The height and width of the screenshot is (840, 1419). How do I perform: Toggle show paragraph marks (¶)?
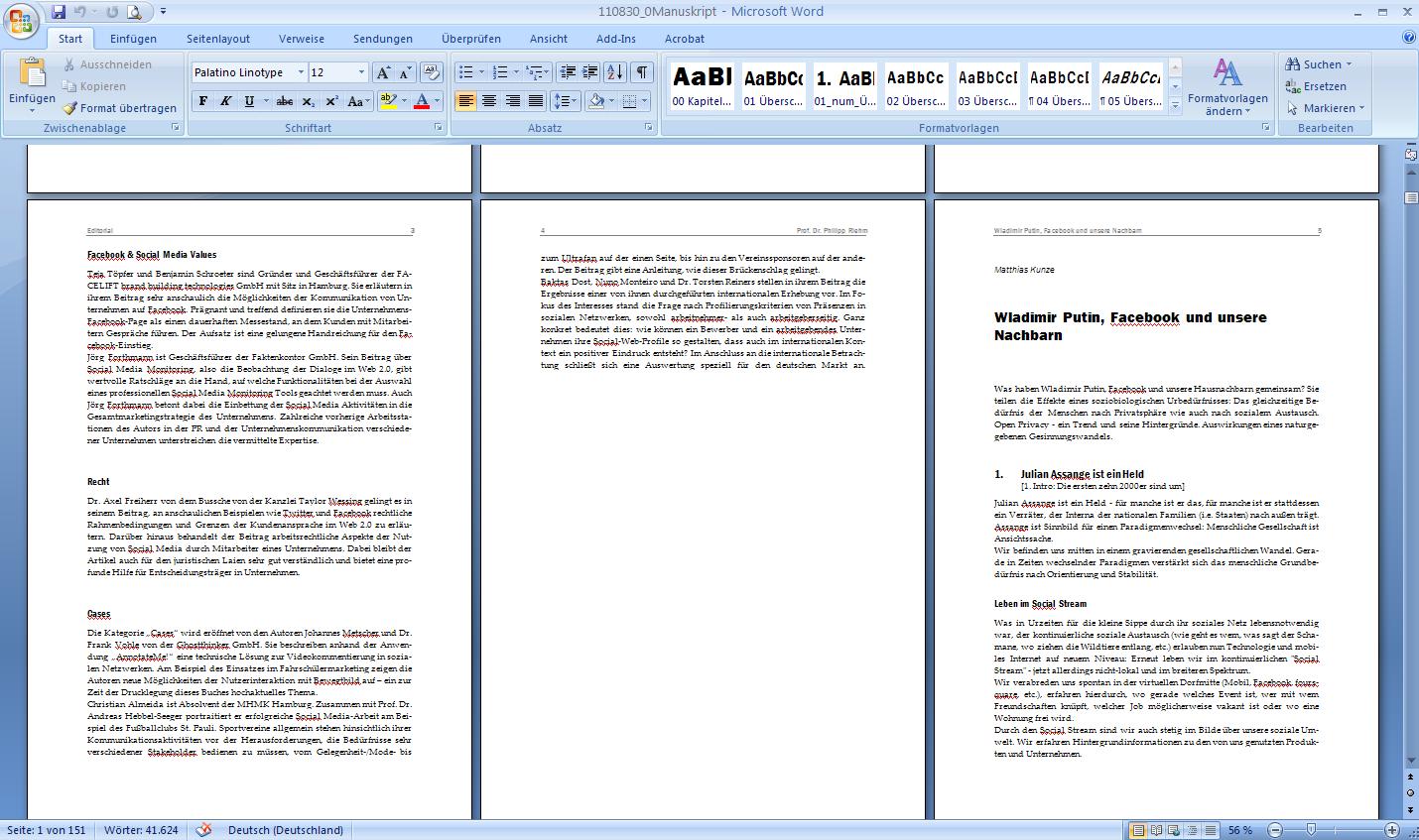[642, 72]
